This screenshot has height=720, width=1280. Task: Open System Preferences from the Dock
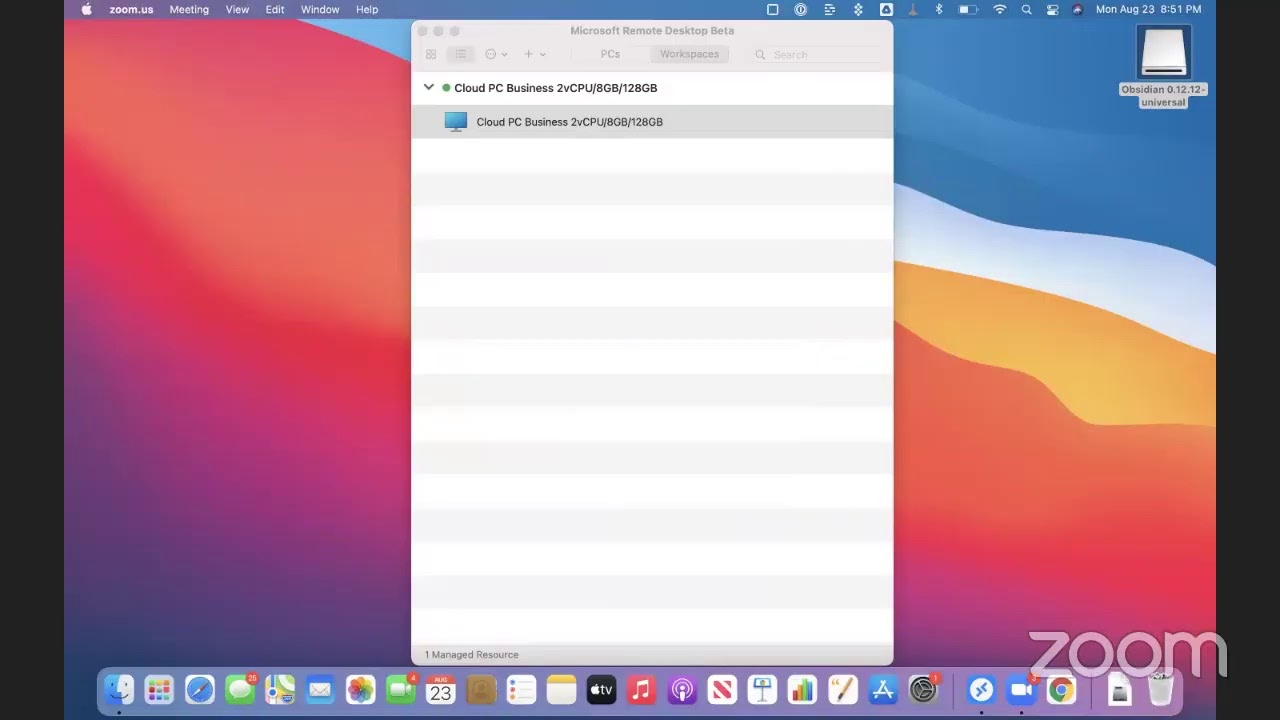[x=923, y=690]
